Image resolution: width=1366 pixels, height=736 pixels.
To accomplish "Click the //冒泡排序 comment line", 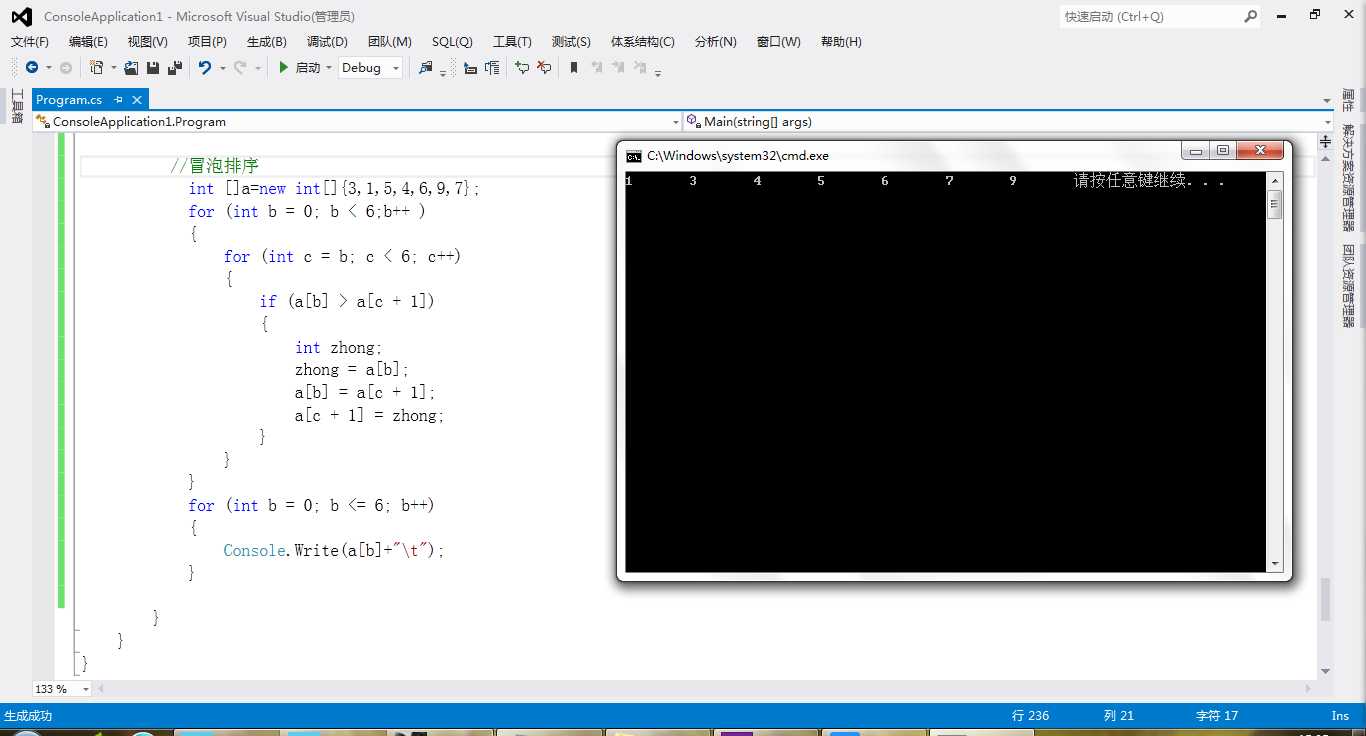I will (x=215, y=166).
